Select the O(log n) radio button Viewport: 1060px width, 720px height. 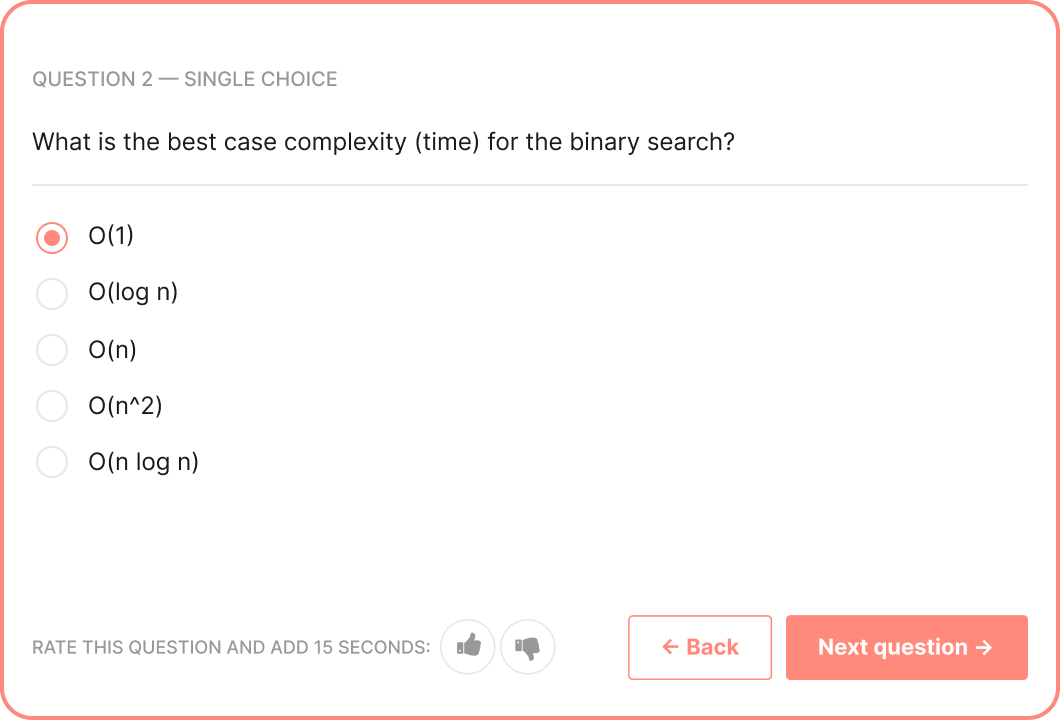coord(52,293)
